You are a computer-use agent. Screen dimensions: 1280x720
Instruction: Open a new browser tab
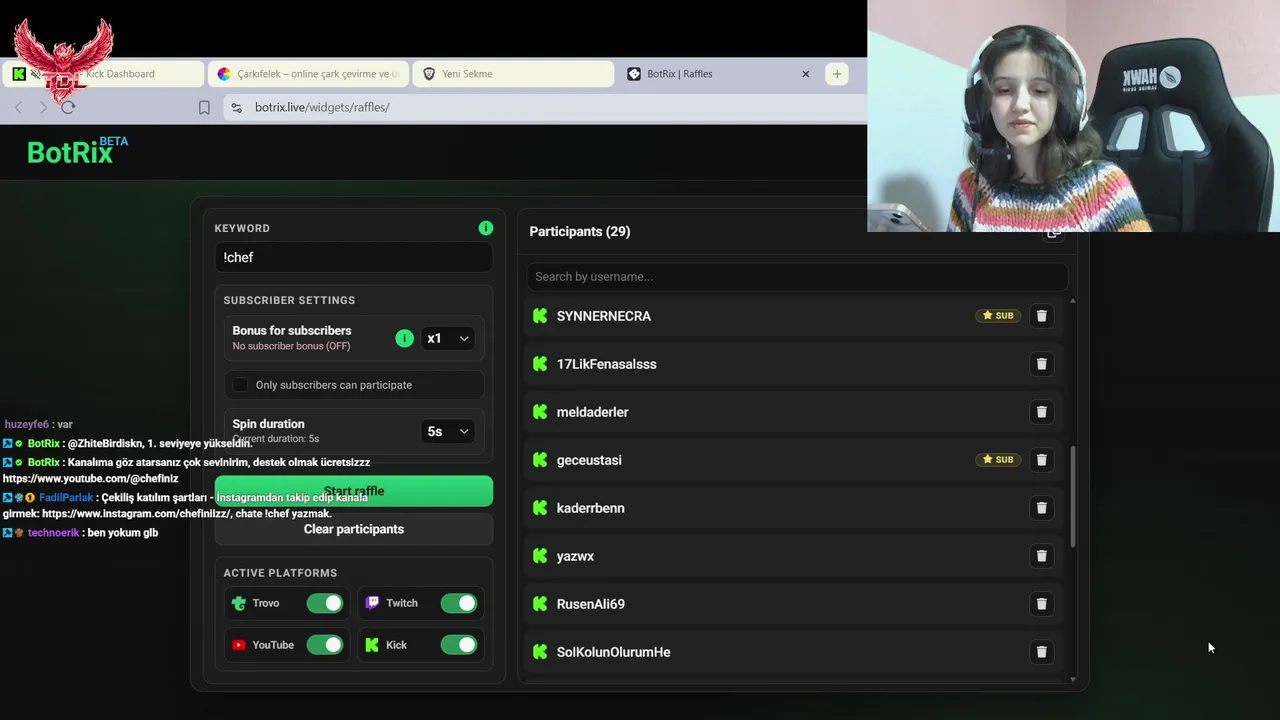click(837, 74)
